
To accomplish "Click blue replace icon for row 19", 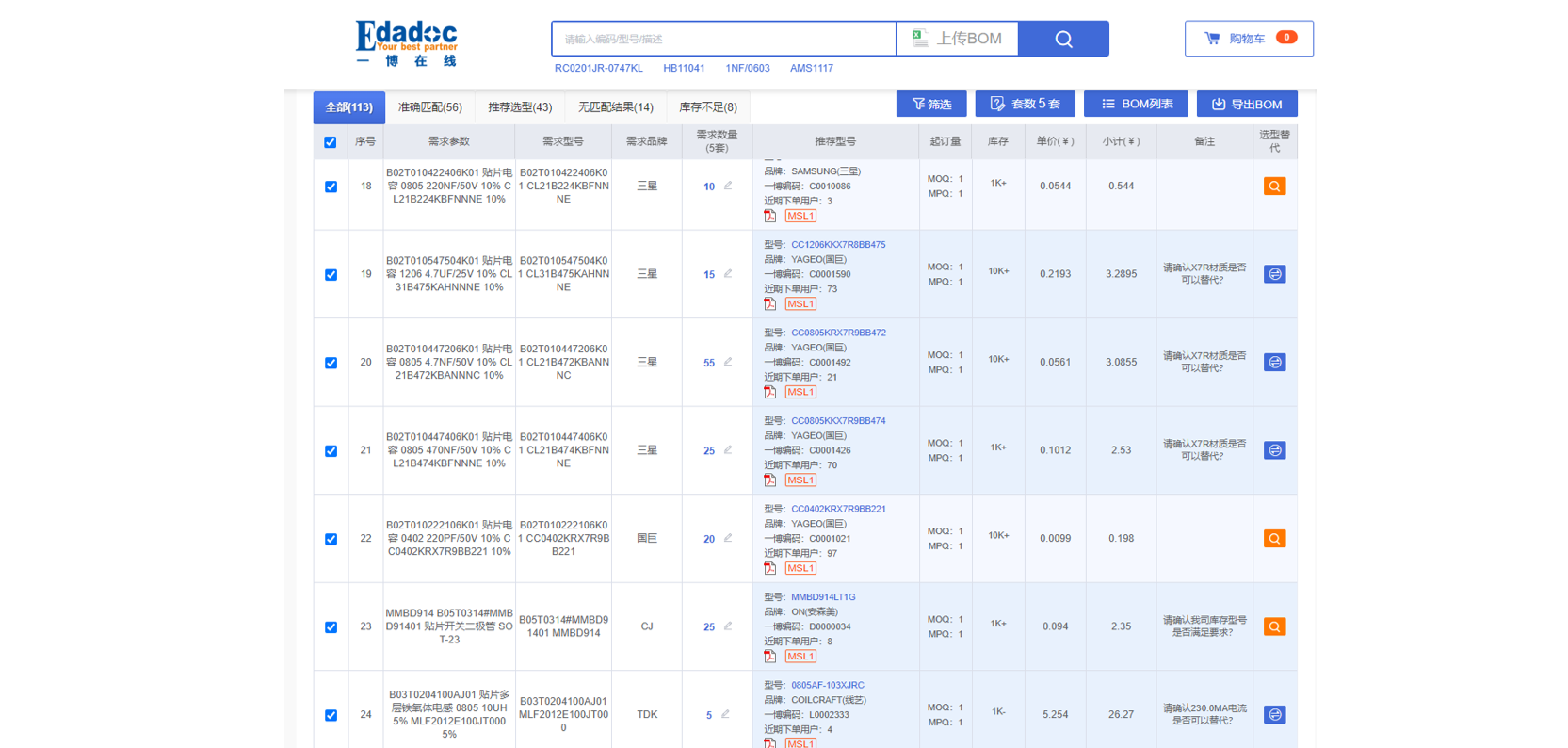I will click(1274, 274).
